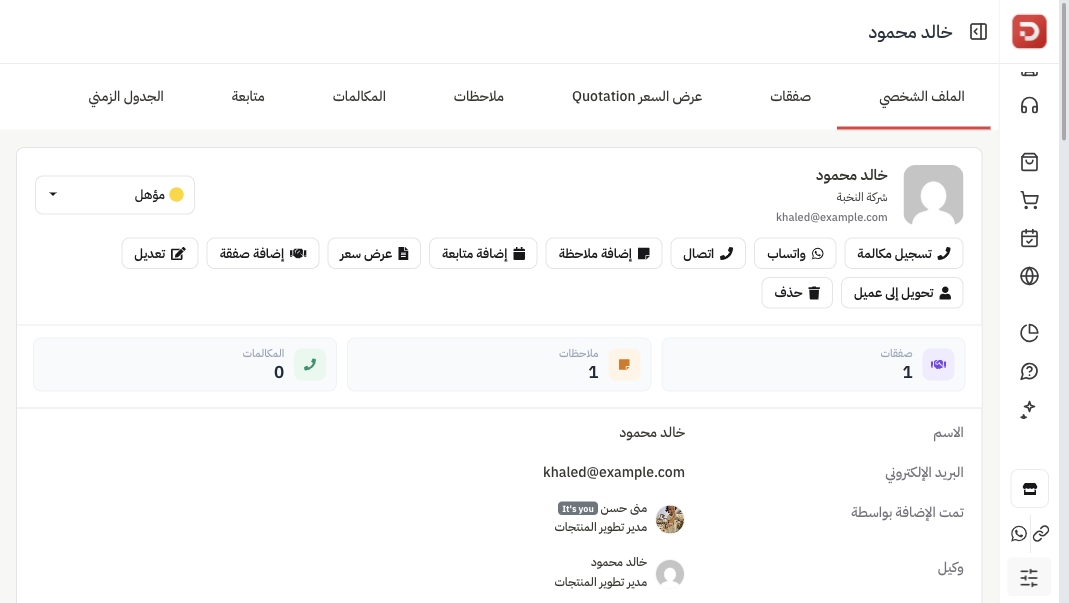Click the حذف delete button
This screenshot has height=603, width=1069.
click(x=797, y=293)
